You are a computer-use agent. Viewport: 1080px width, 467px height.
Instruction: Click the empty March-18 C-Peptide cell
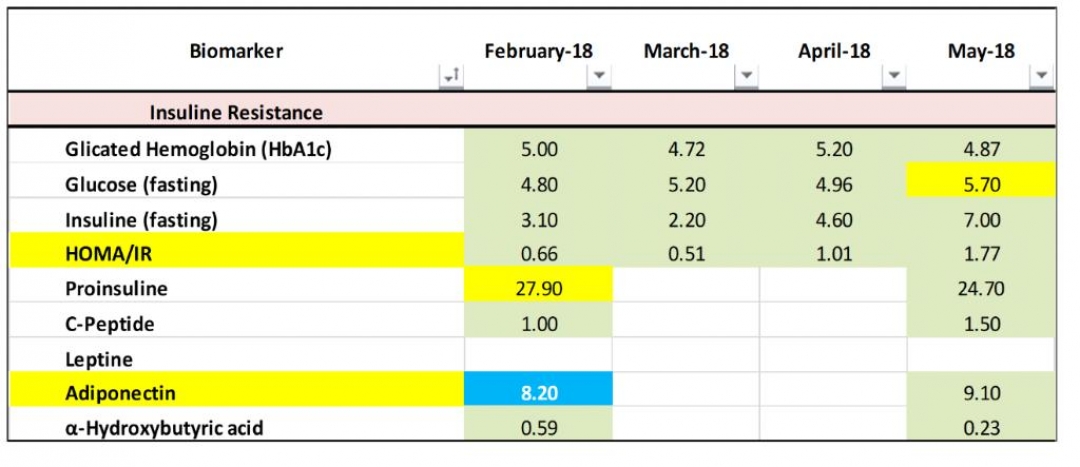(x=686, y=324)
